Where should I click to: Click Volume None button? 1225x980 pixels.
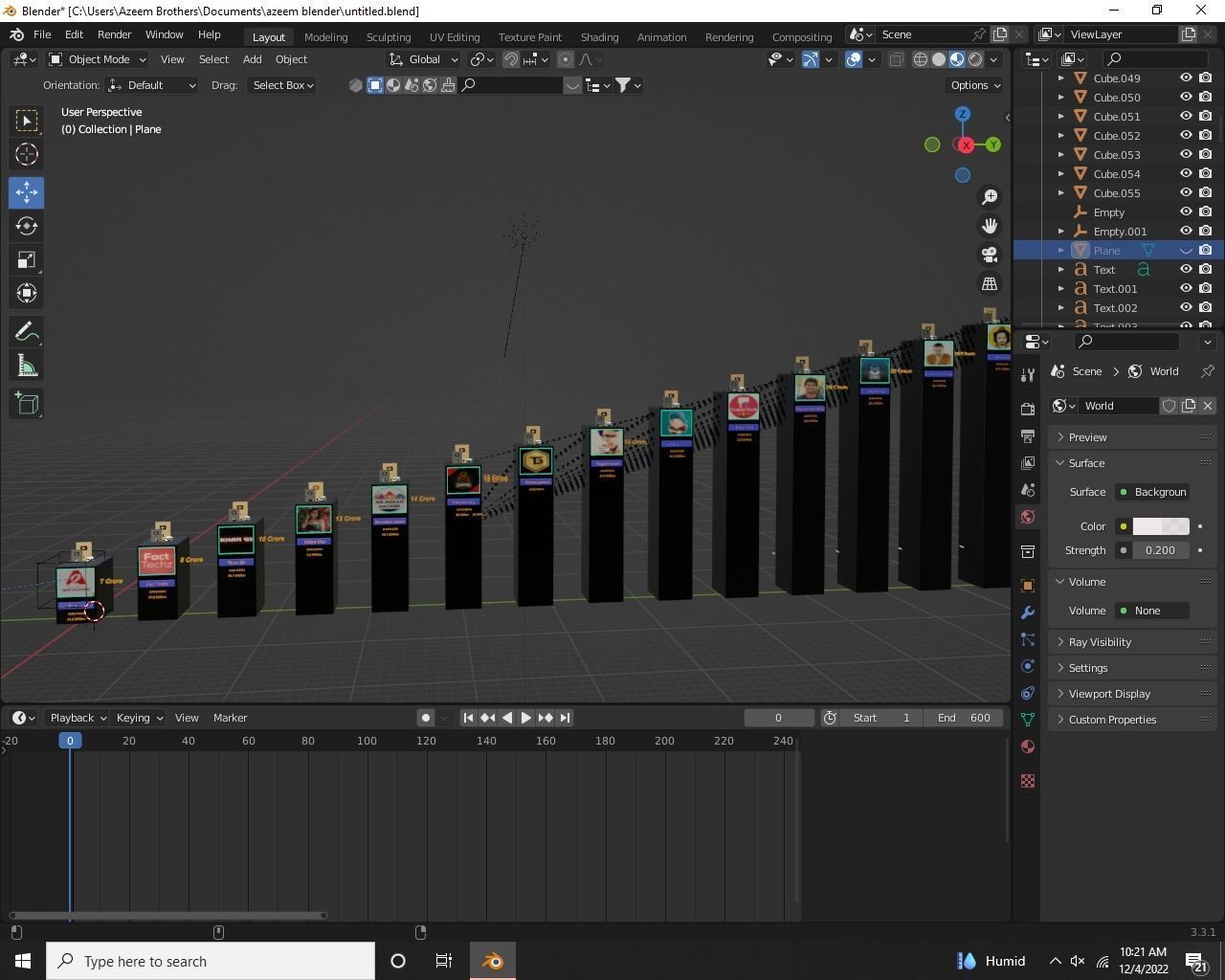(1153, 611)
